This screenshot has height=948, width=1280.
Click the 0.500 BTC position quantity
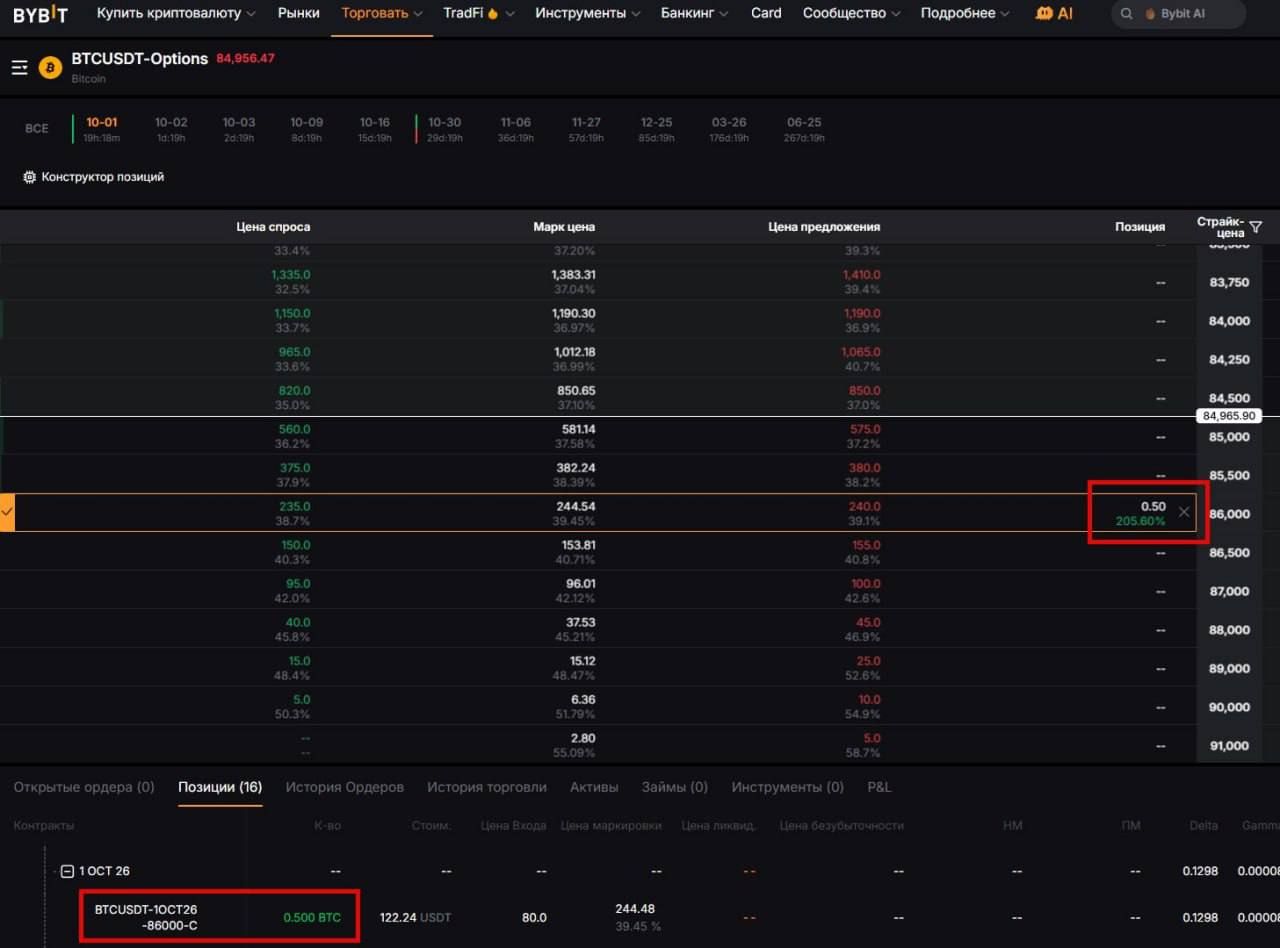(x=312, y=917)
